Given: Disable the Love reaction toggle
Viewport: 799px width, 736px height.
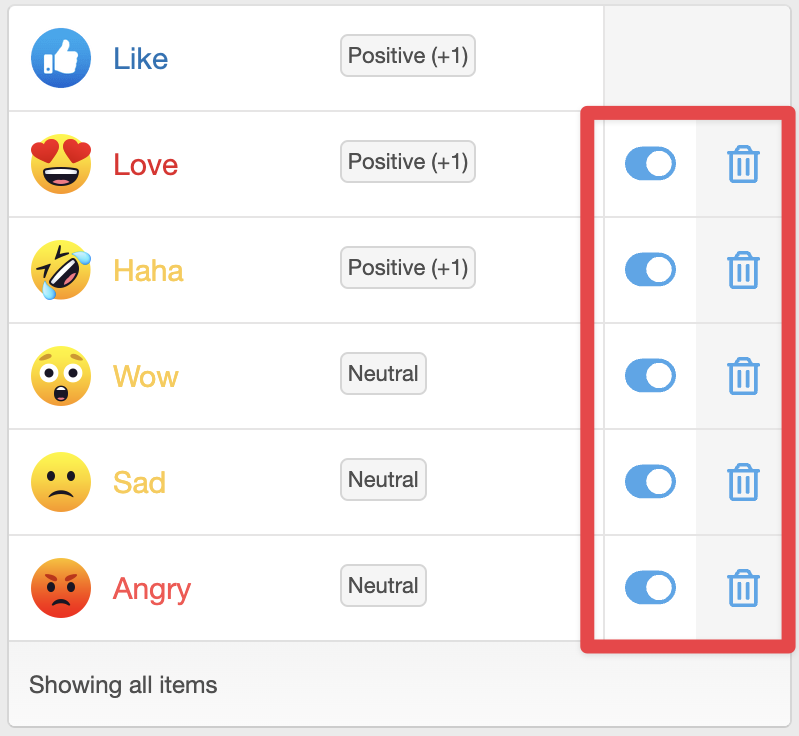Looking at the screenshot, I should (x=650, y=164).
